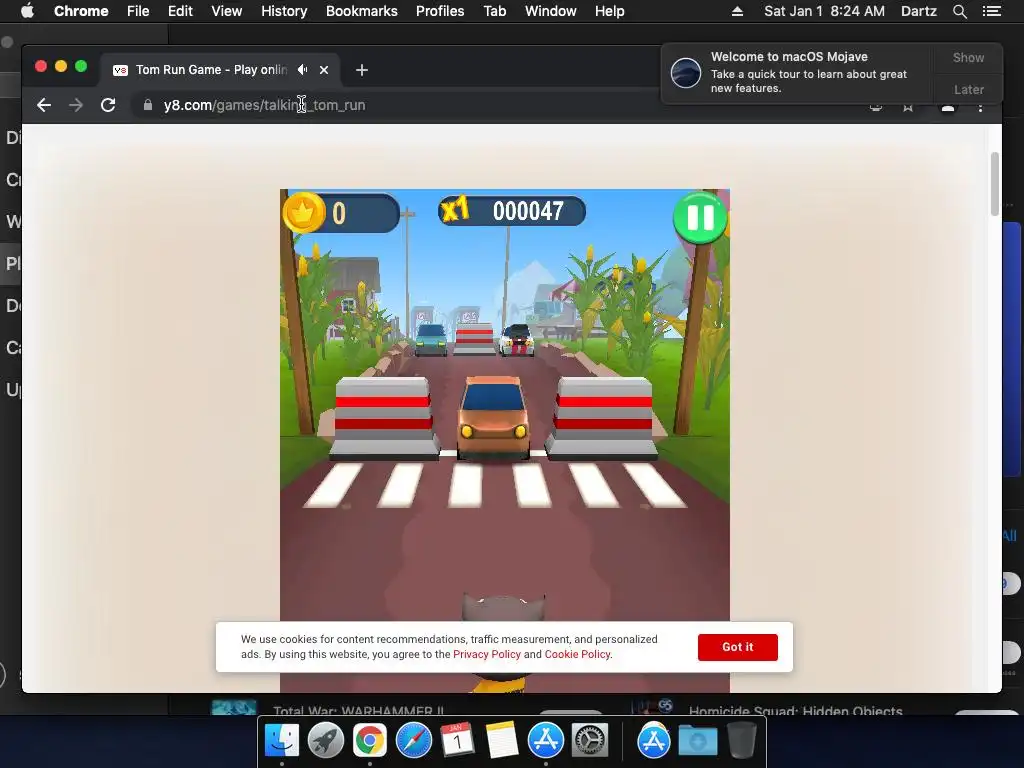
Task: Open Spotlight search
Action: pyautogui.click(x=959, y=11)
